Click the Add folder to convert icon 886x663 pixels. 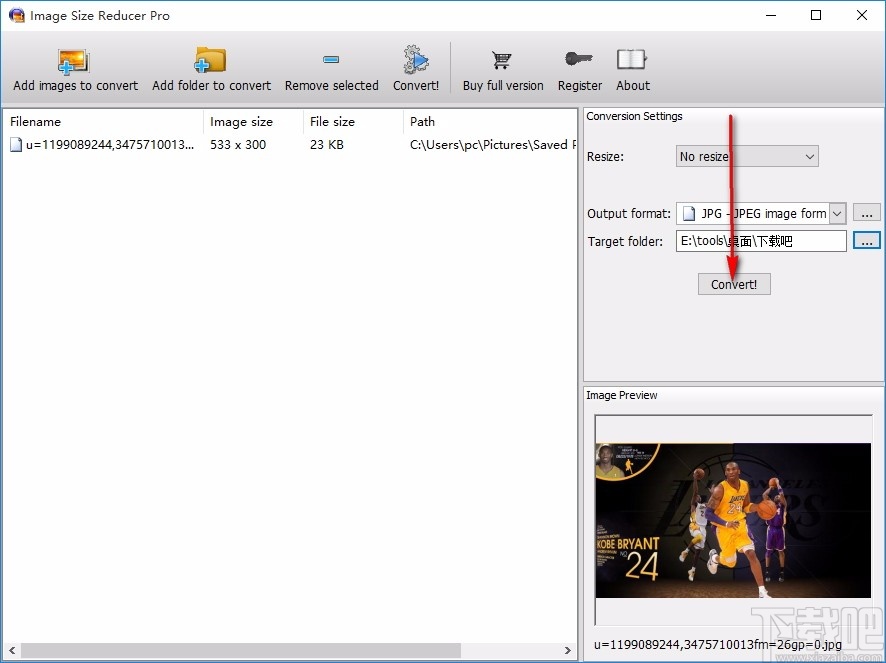click(211, 60)
